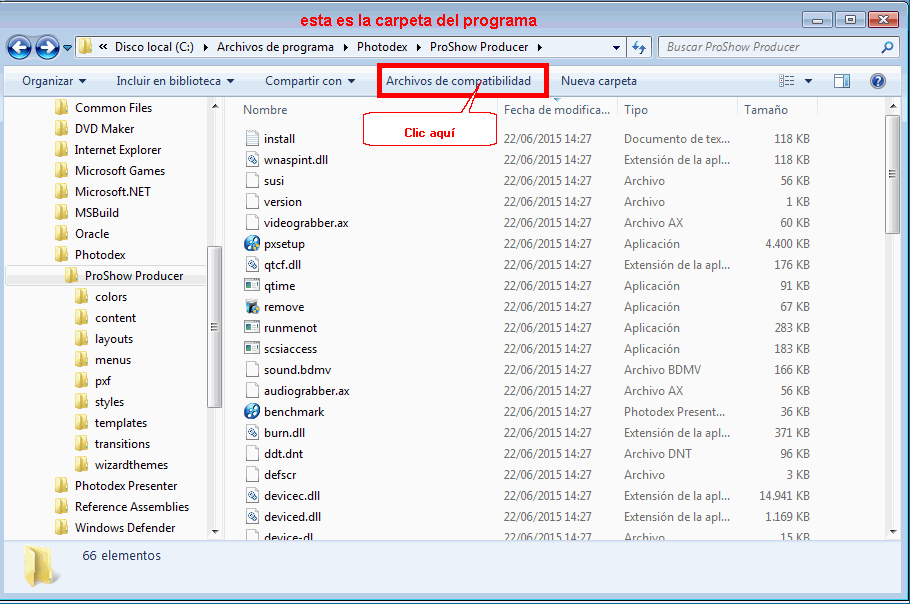
Task: Select the devicec.dll file icon
Action: tap(252, 495)
